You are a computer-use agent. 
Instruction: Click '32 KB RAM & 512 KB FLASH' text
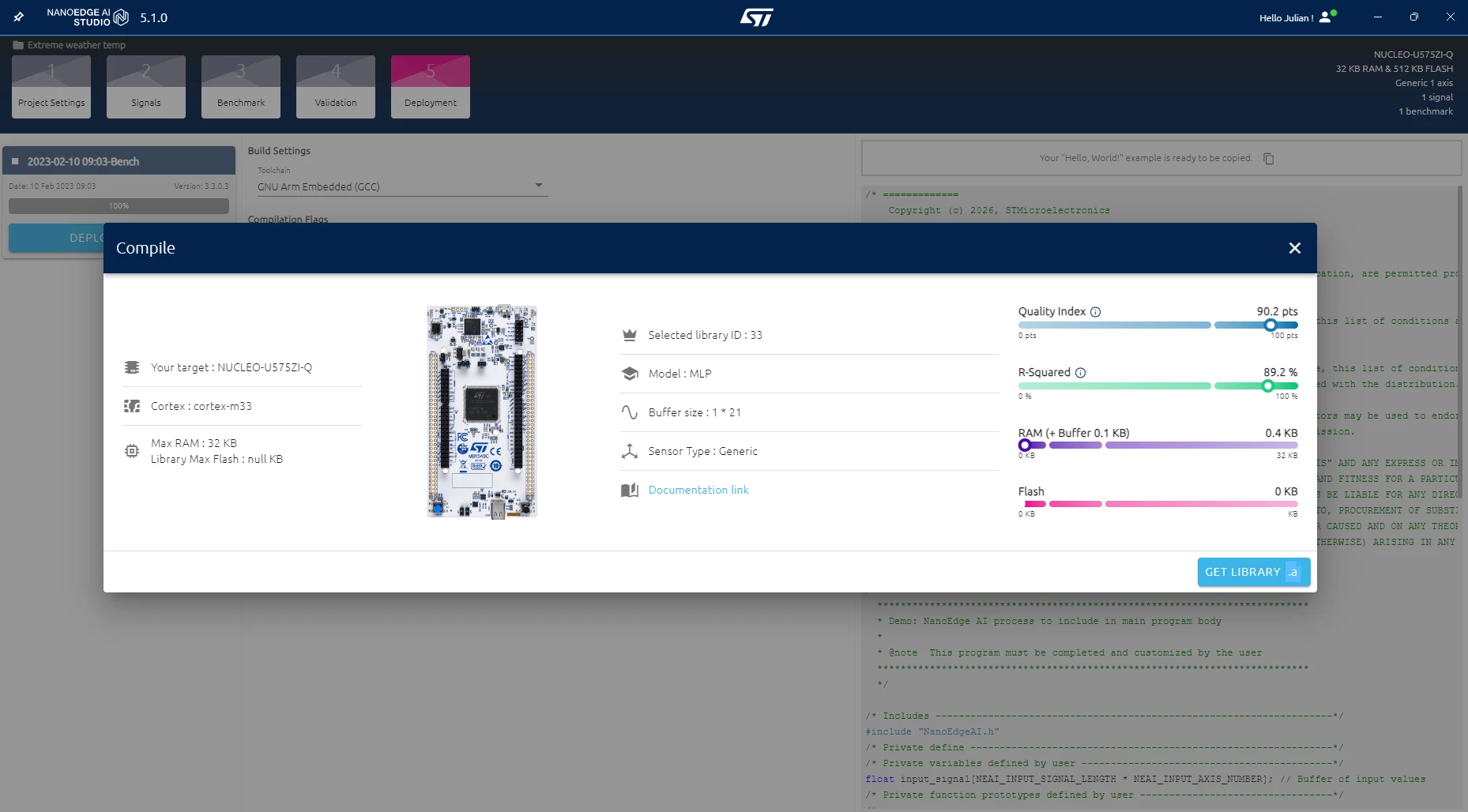click(x=1395, y=69)
